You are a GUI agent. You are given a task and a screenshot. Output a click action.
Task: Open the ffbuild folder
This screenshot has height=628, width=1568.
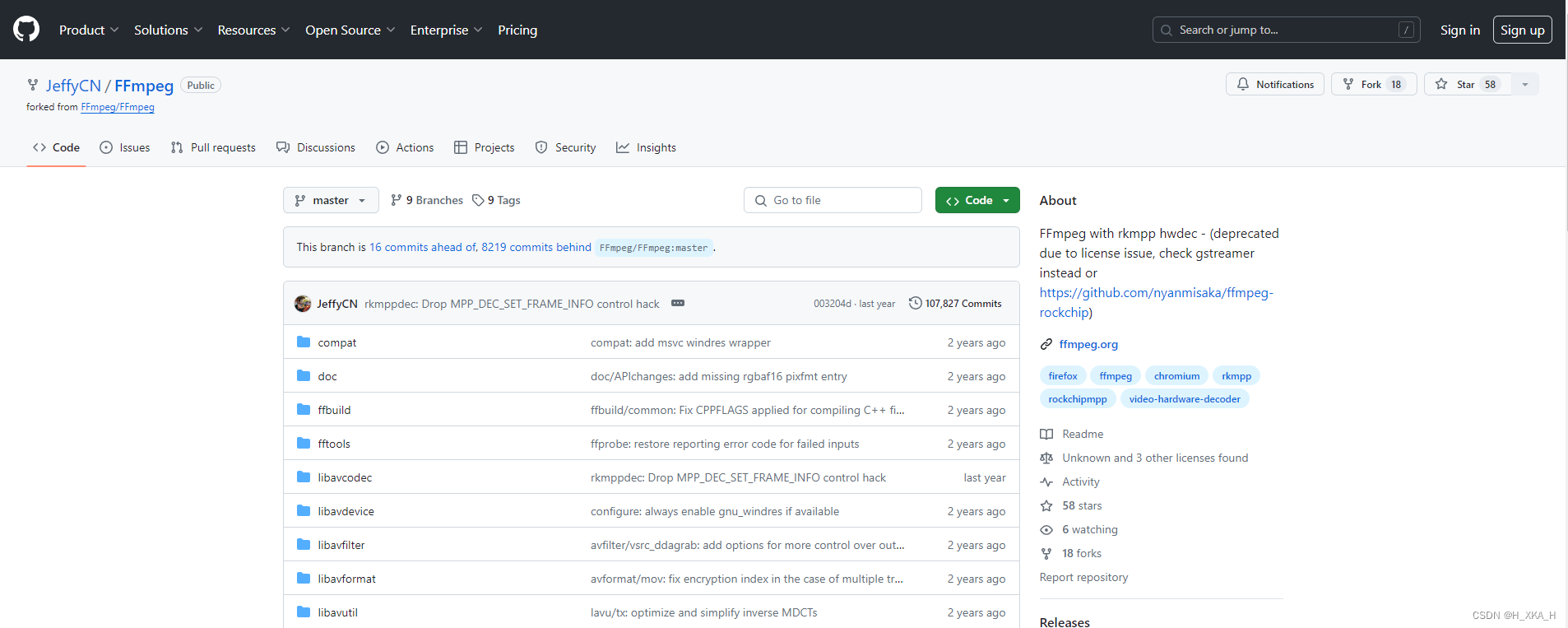[x=334, y=410]
